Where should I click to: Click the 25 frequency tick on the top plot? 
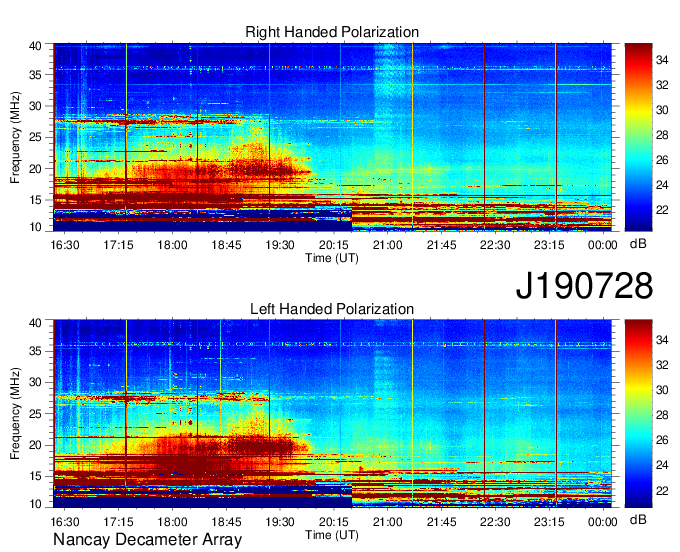click(35, 137)
